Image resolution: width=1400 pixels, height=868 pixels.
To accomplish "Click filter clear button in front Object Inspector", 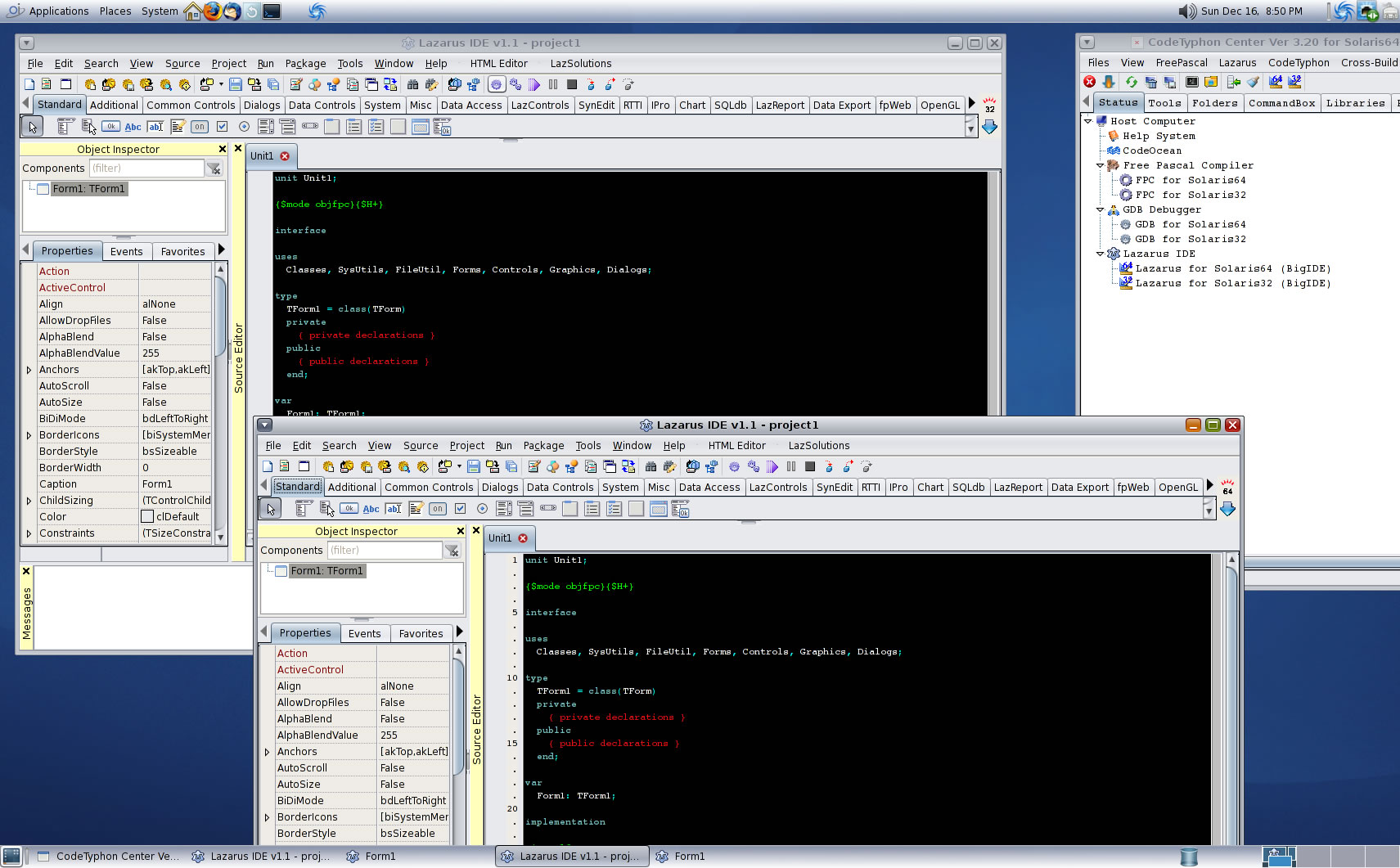I will pos(452,551).
